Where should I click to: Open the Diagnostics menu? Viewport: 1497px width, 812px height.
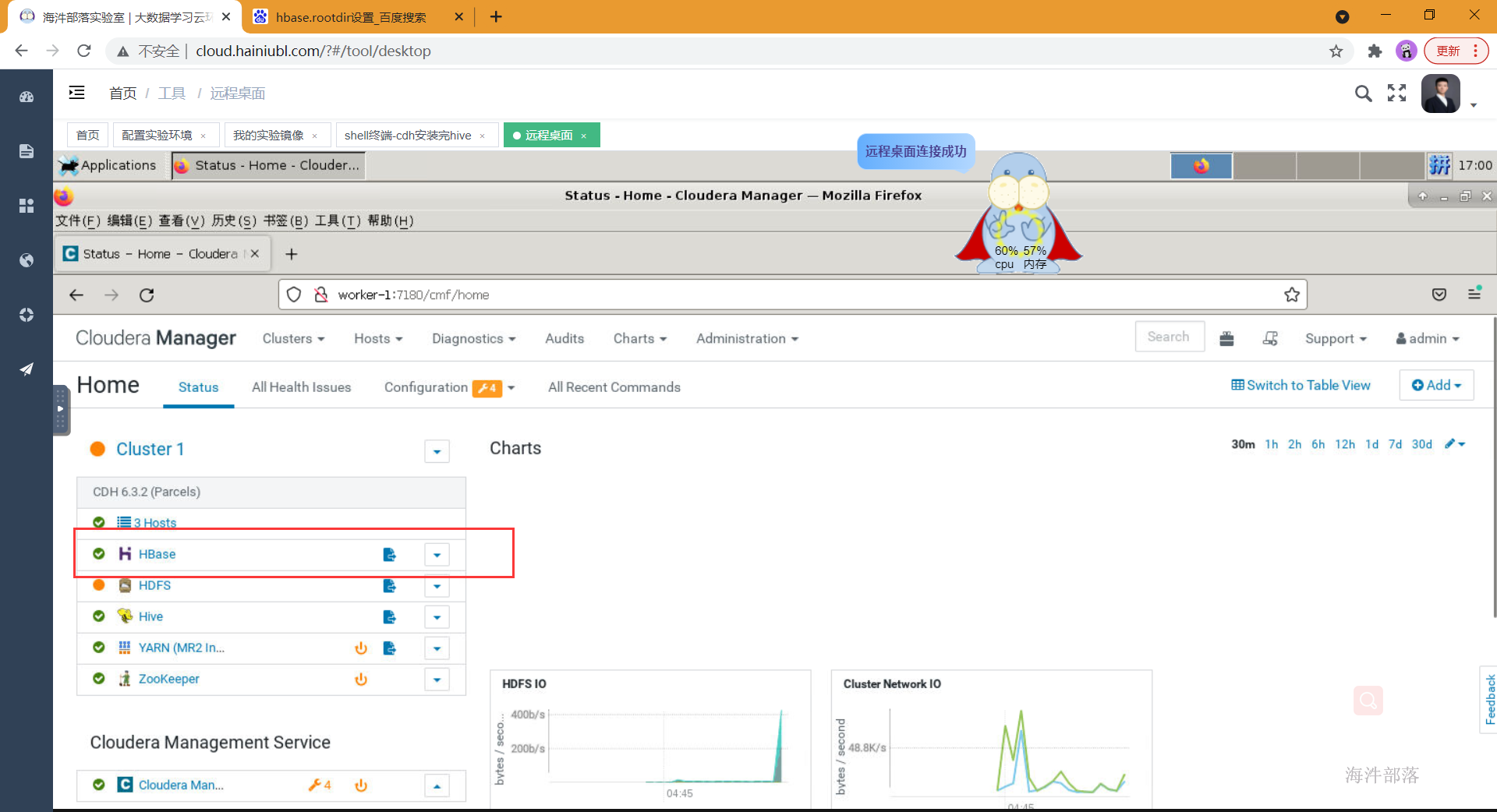click(x=474, y=338)
